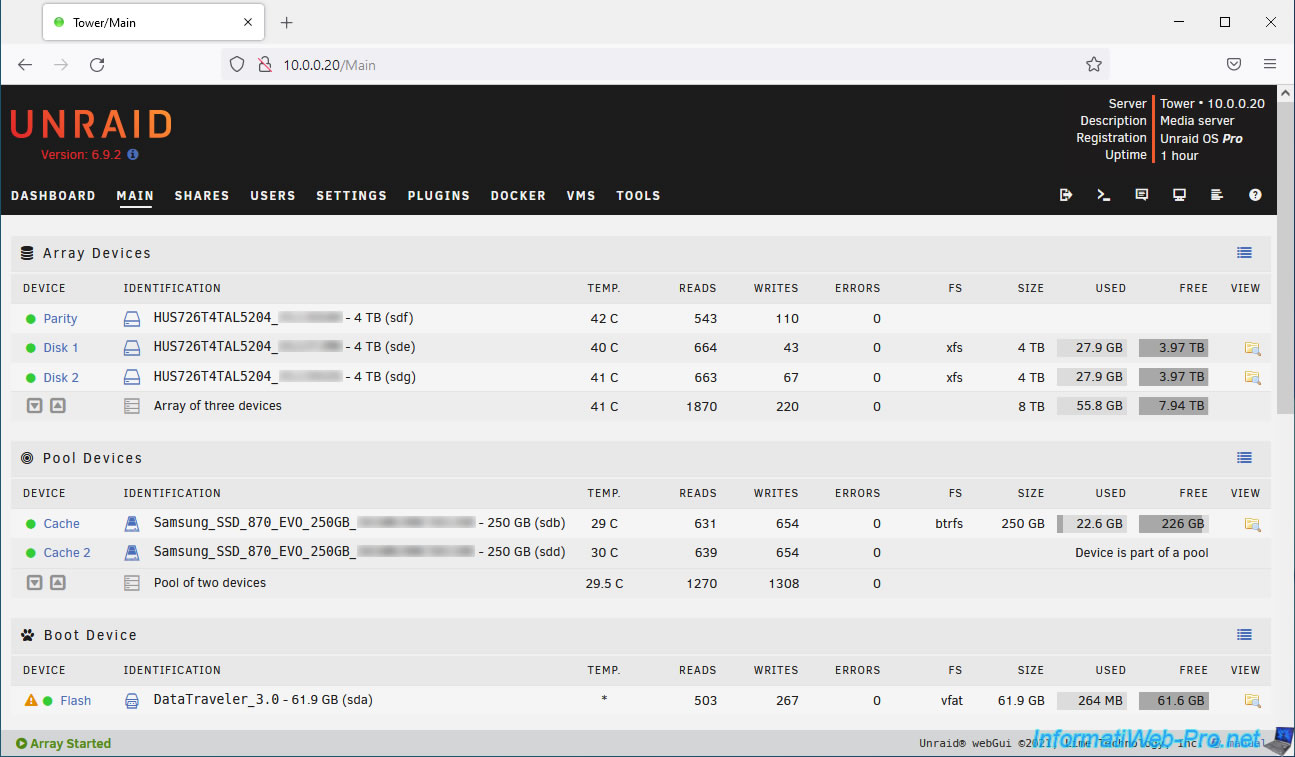Image resolution: width=1295 pixels, height=757 pixels.
Task: Open the system info monitor icon
Action: (1180, 195)
